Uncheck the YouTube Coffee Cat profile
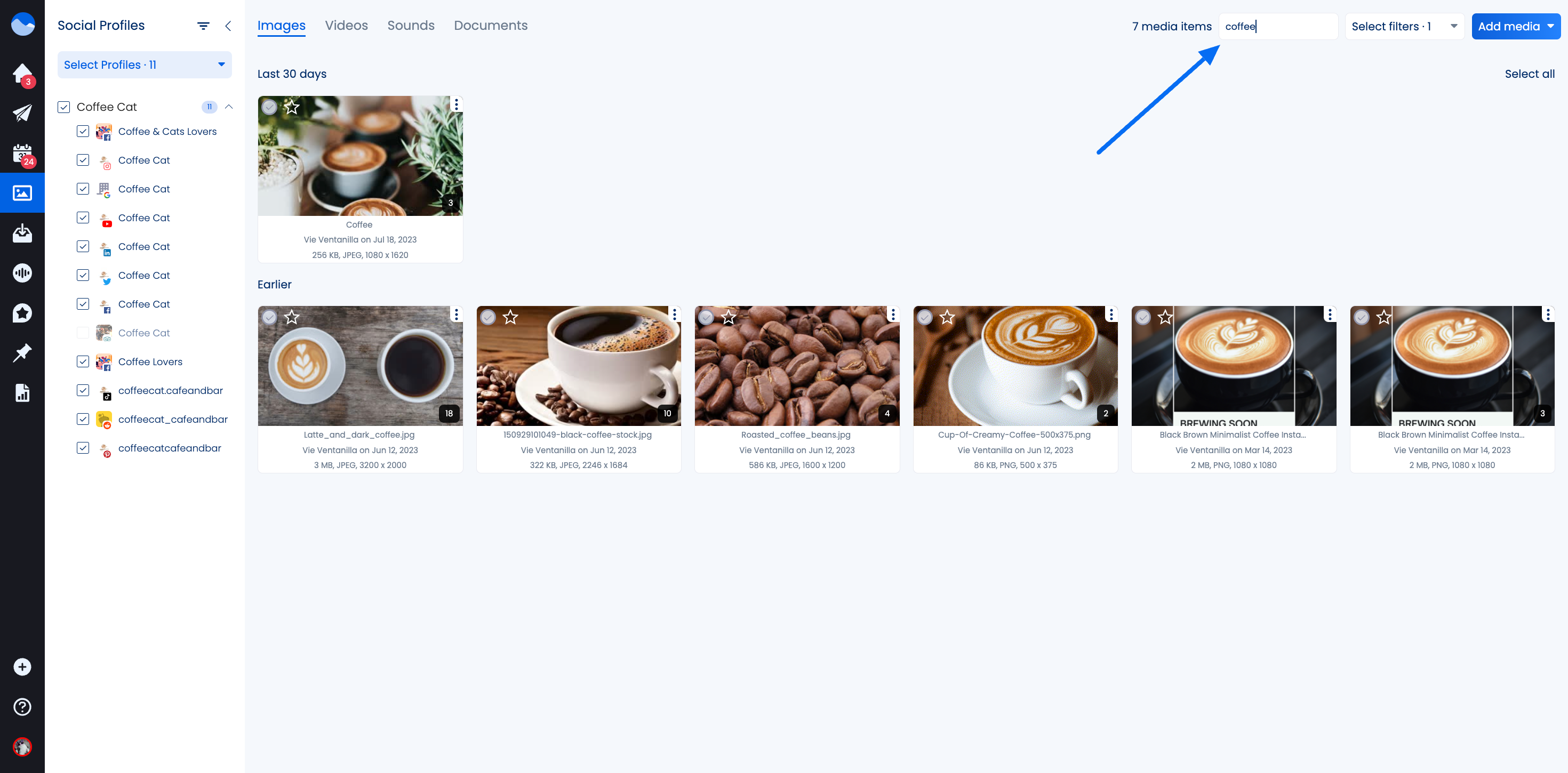Viewport: 1568px width, 773px height. click(83, 218)
